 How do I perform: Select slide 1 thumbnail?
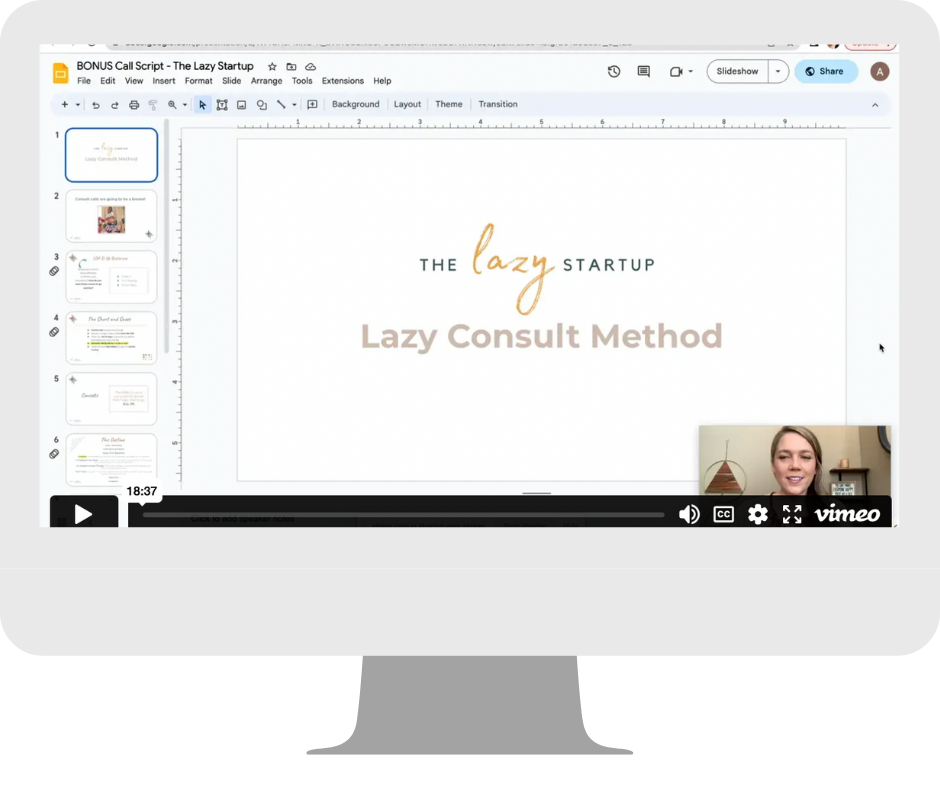click(112, 155)
